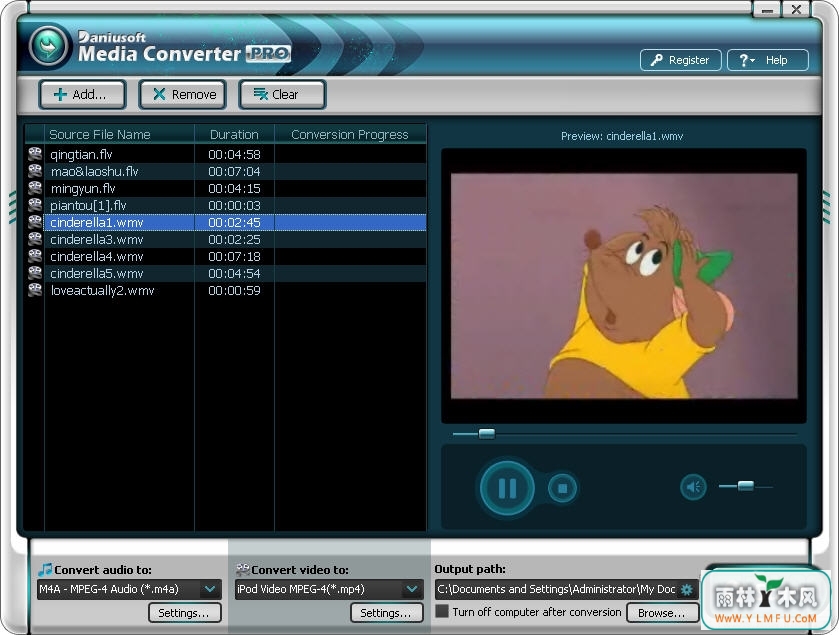
Task: Open the Register dialog
Action: click(681, 60)
